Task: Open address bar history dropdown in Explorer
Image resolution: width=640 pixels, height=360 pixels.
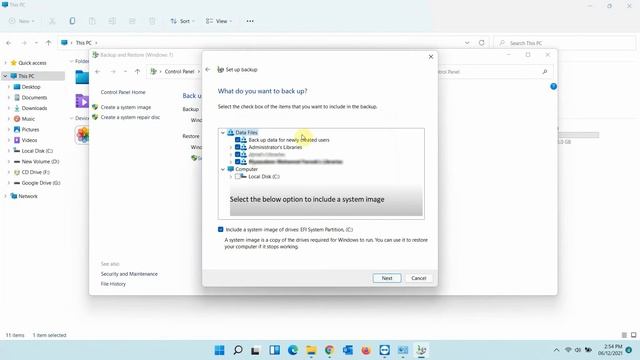Action: (x=467, y=43)
